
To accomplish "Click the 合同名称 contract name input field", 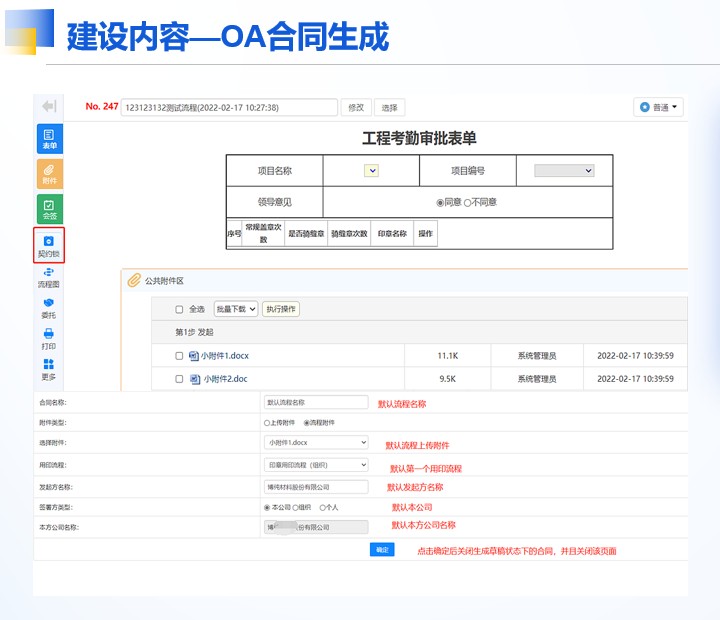I will 316,402.
